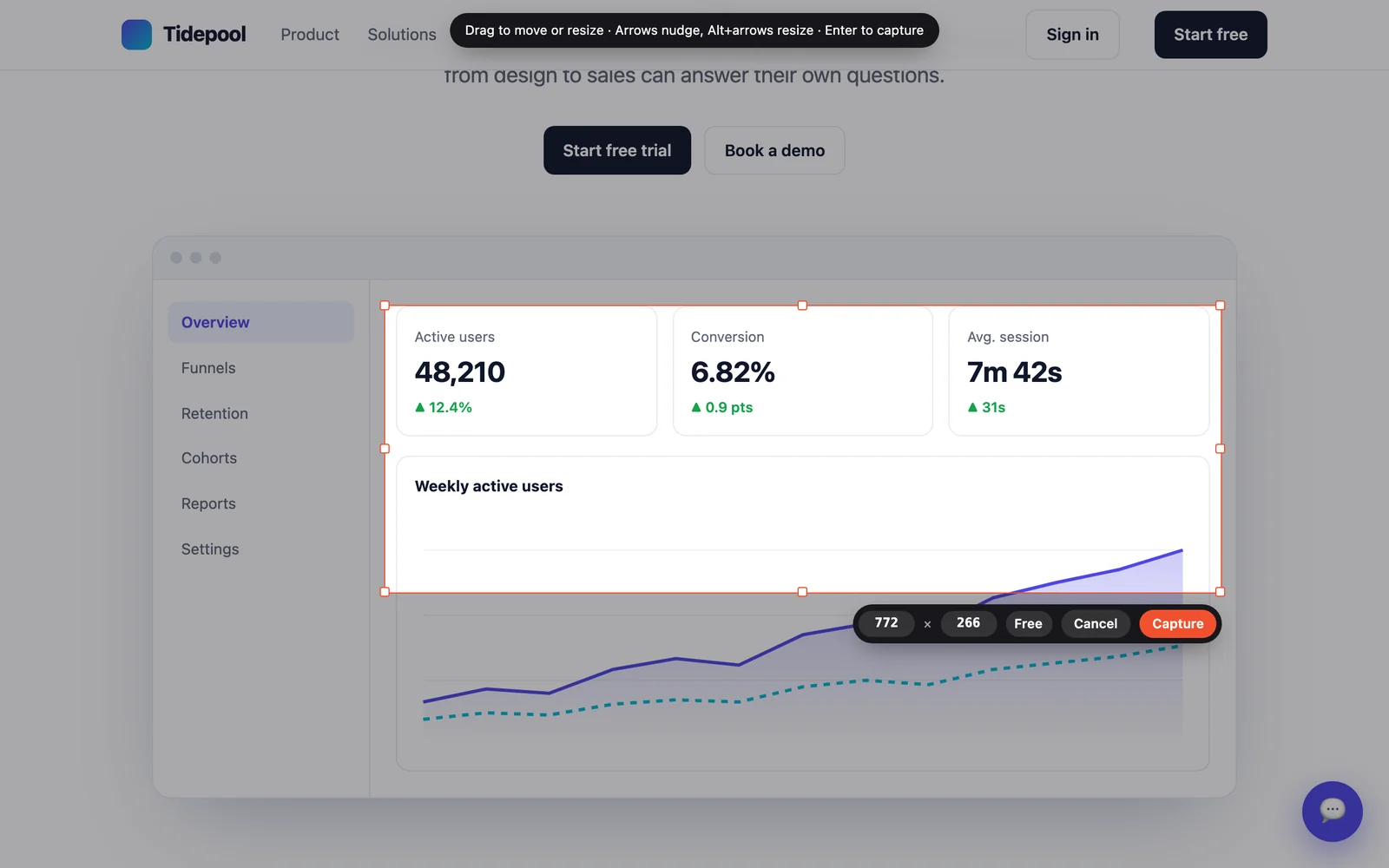Click the left-middle selection resize handle
Image resolution: width=1389 pixels, height=868 pixels.
[385, 449]
